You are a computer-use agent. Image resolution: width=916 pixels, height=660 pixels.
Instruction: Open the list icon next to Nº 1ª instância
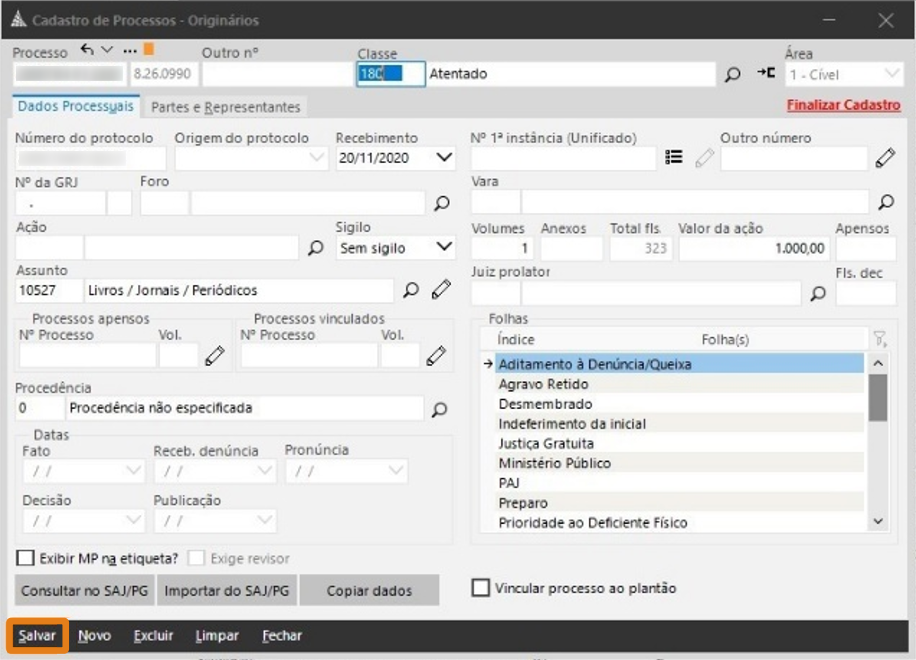(674, 158)
